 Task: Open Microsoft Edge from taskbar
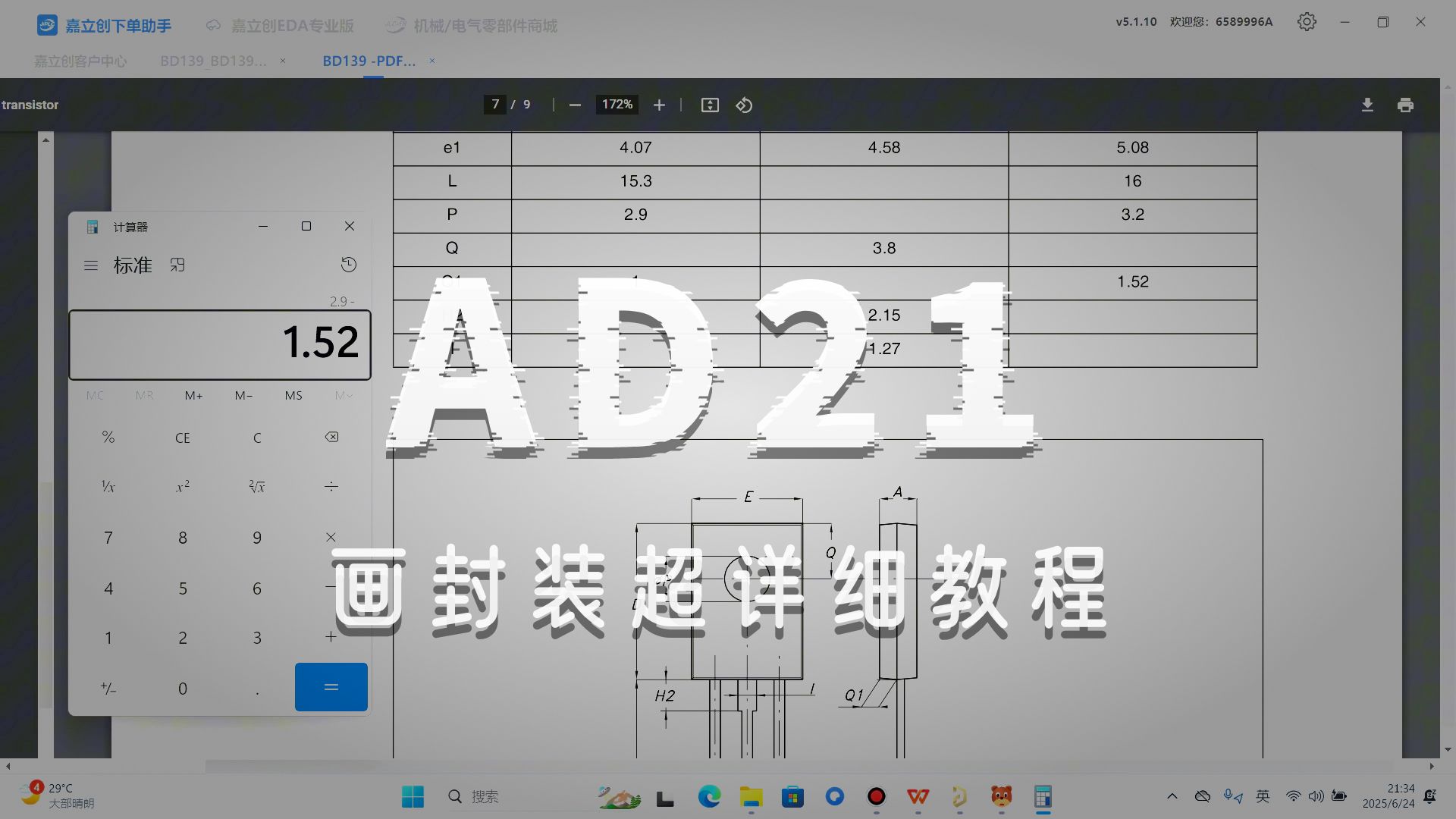[710, 797]
